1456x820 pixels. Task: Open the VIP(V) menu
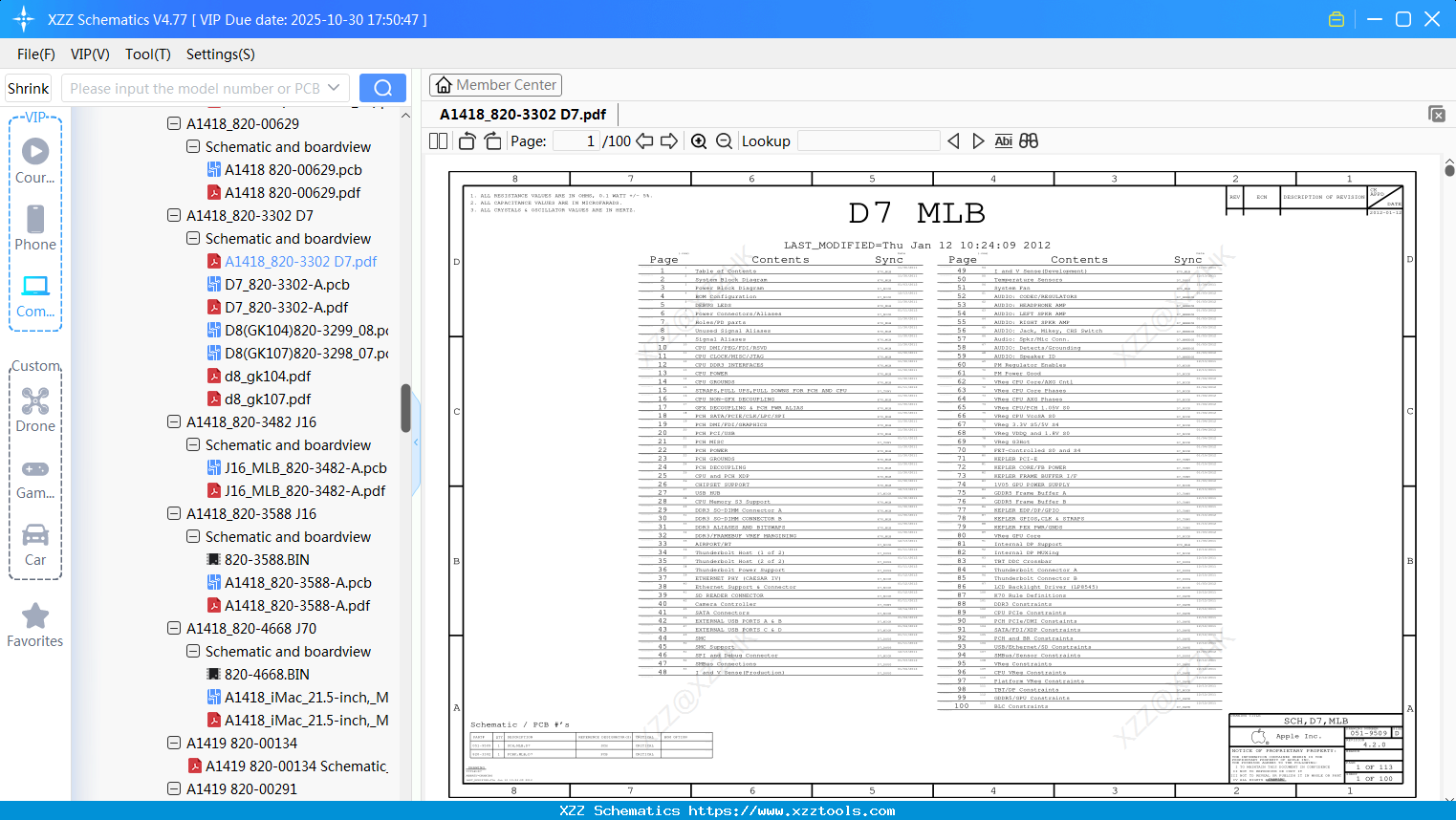[90, 54]
